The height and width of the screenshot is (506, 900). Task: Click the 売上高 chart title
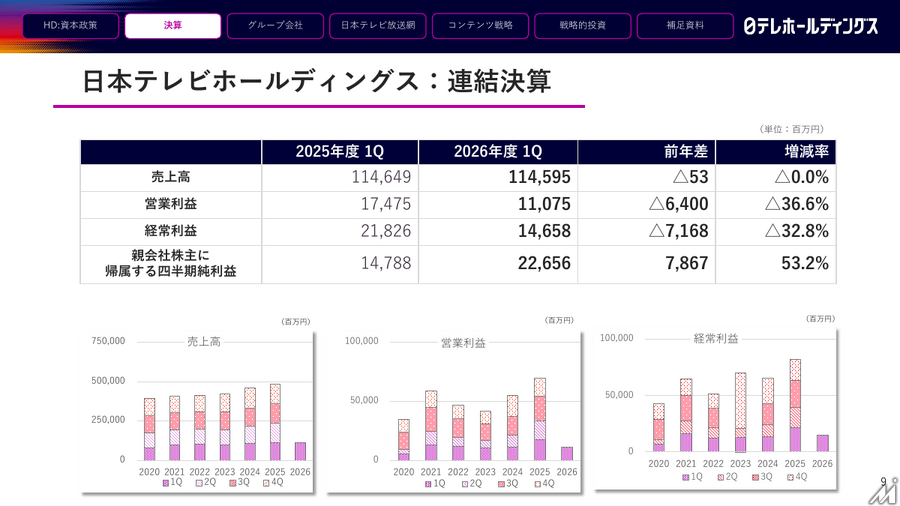click(x=204, y=341)
